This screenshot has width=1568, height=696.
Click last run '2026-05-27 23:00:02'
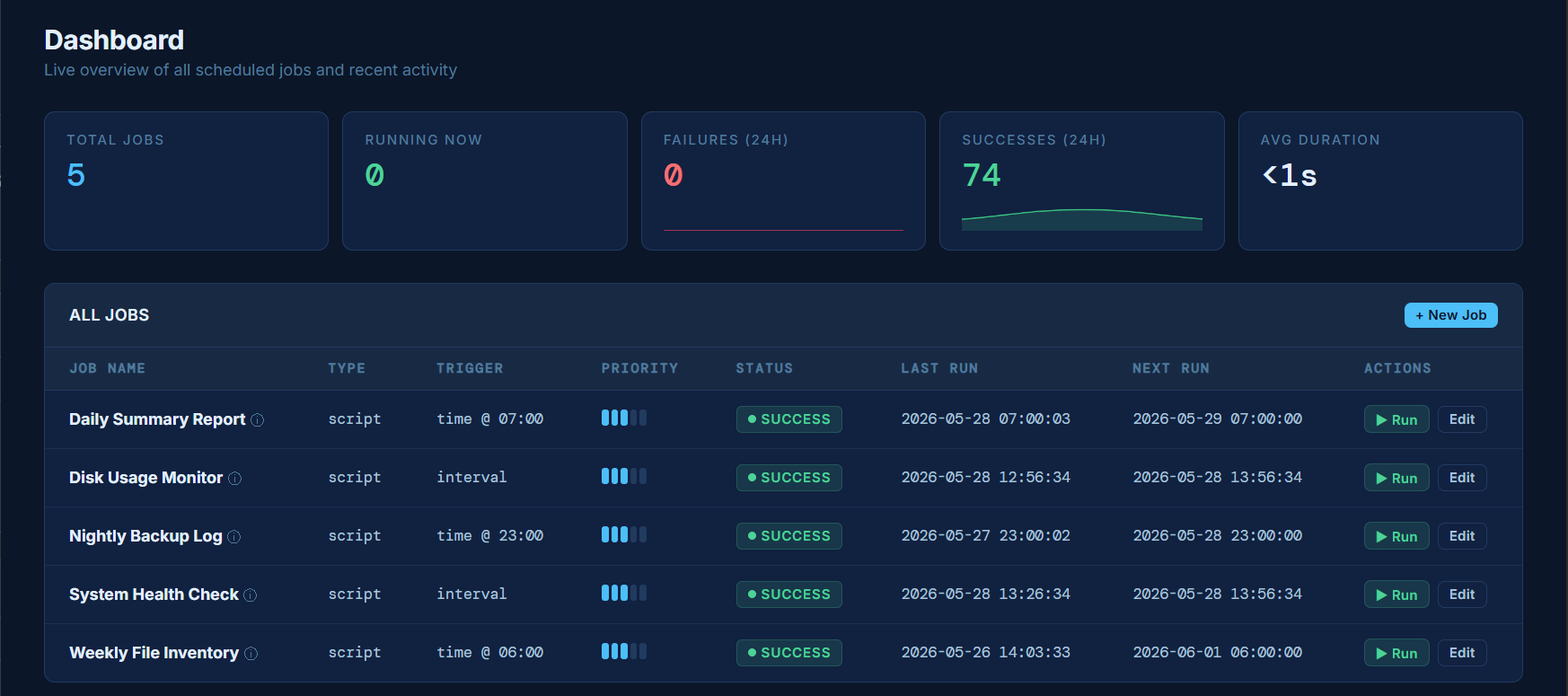(x=985, y=536)
